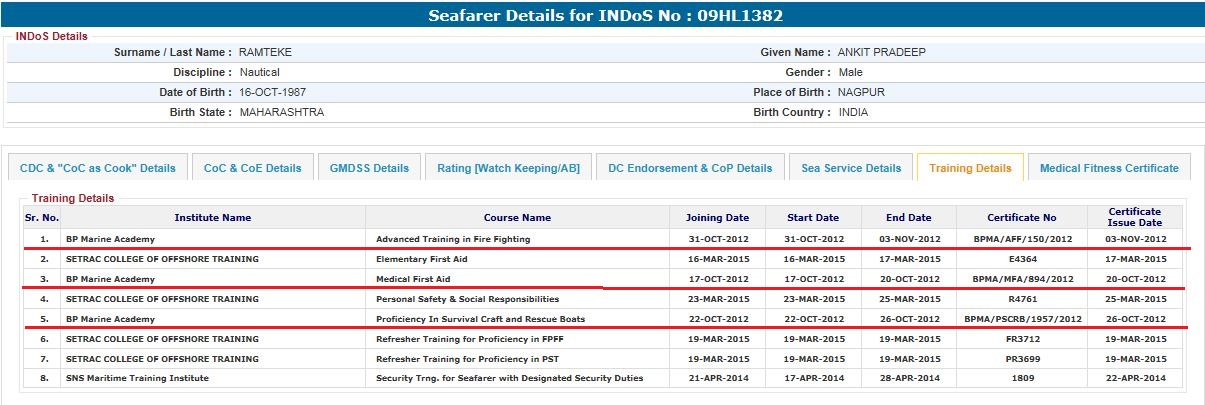
Task: Select Personal Safety & Social Responsibilities course
Action: pyautogui.click(x=467, y=299)
